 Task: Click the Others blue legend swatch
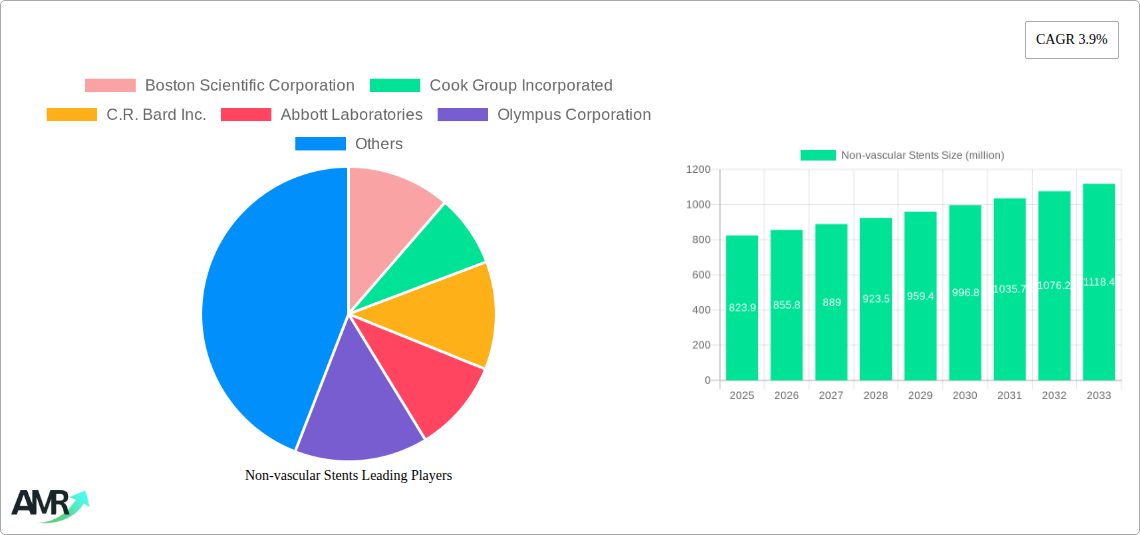pos(320,144)
